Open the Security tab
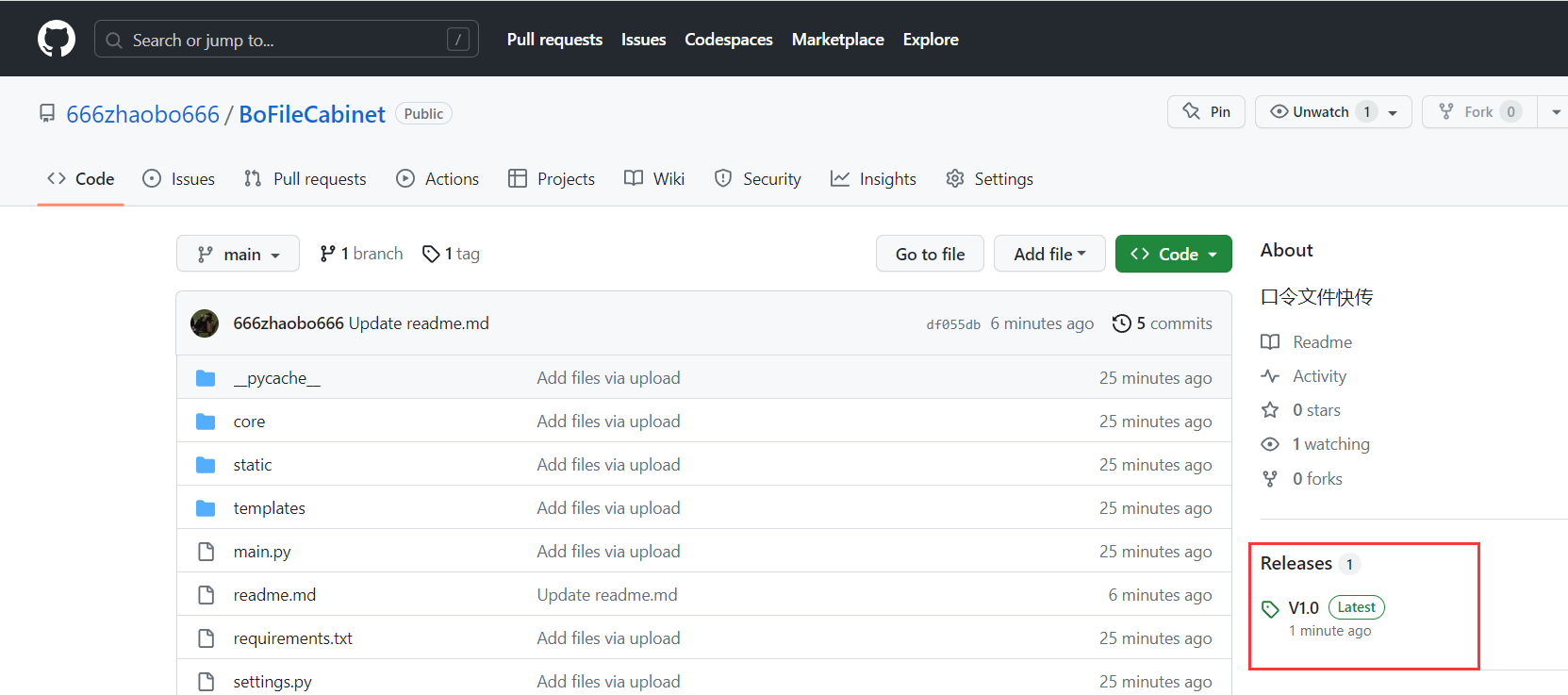 click(758, 178)
